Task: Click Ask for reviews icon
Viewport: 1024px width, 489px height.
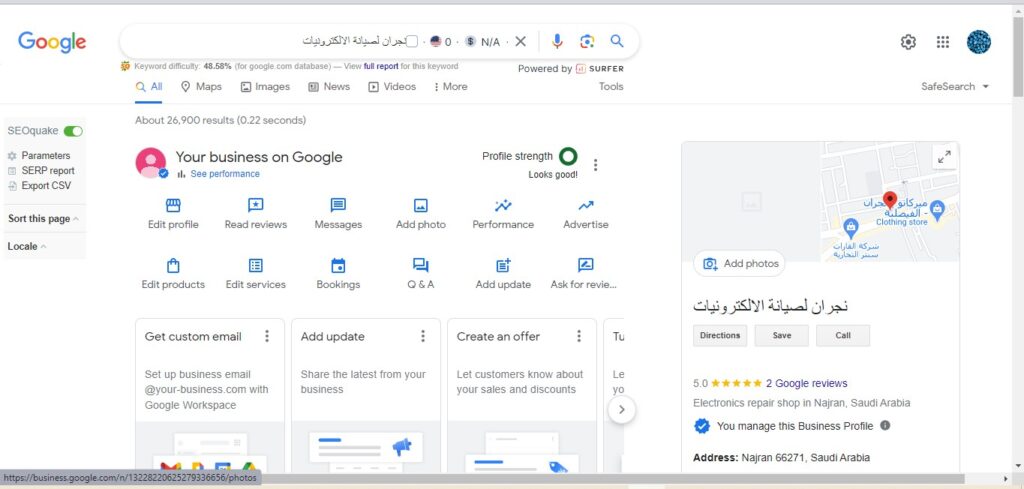Action: [586, 266]
